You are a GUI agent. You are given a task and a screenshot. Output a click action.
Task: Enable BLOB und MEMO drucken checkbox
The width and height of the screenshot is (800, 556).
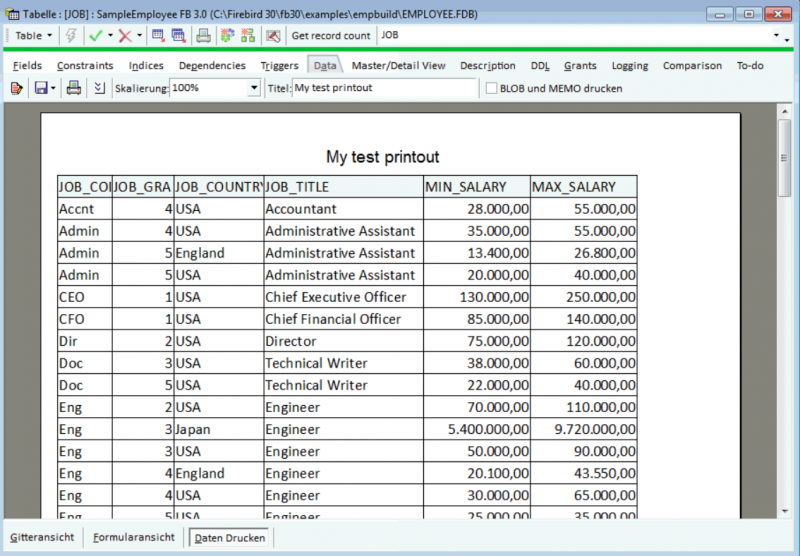click(x=491, y=88)
